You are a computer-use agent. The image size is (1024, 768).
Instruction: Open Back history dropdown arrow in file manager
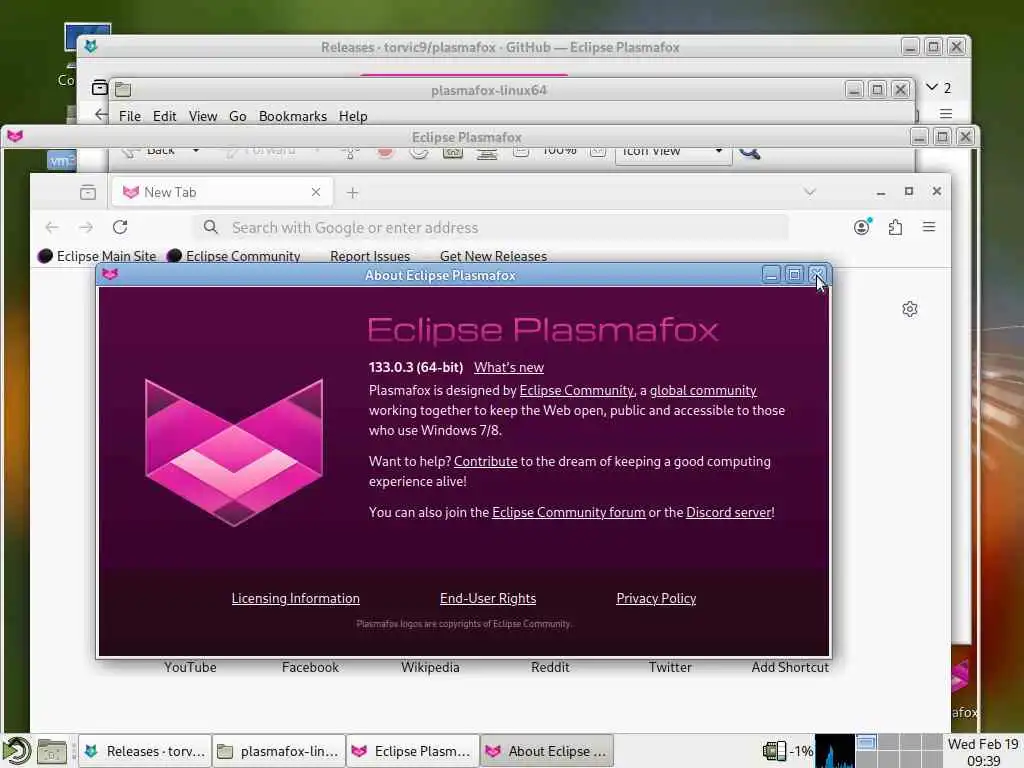(x=195, y=151)
